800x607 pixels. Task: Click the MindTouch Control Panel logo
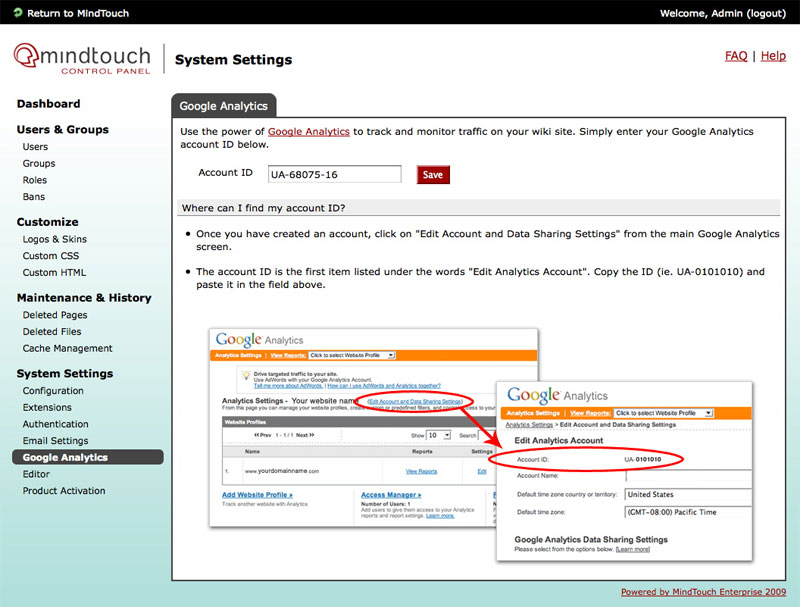(82, 59)
